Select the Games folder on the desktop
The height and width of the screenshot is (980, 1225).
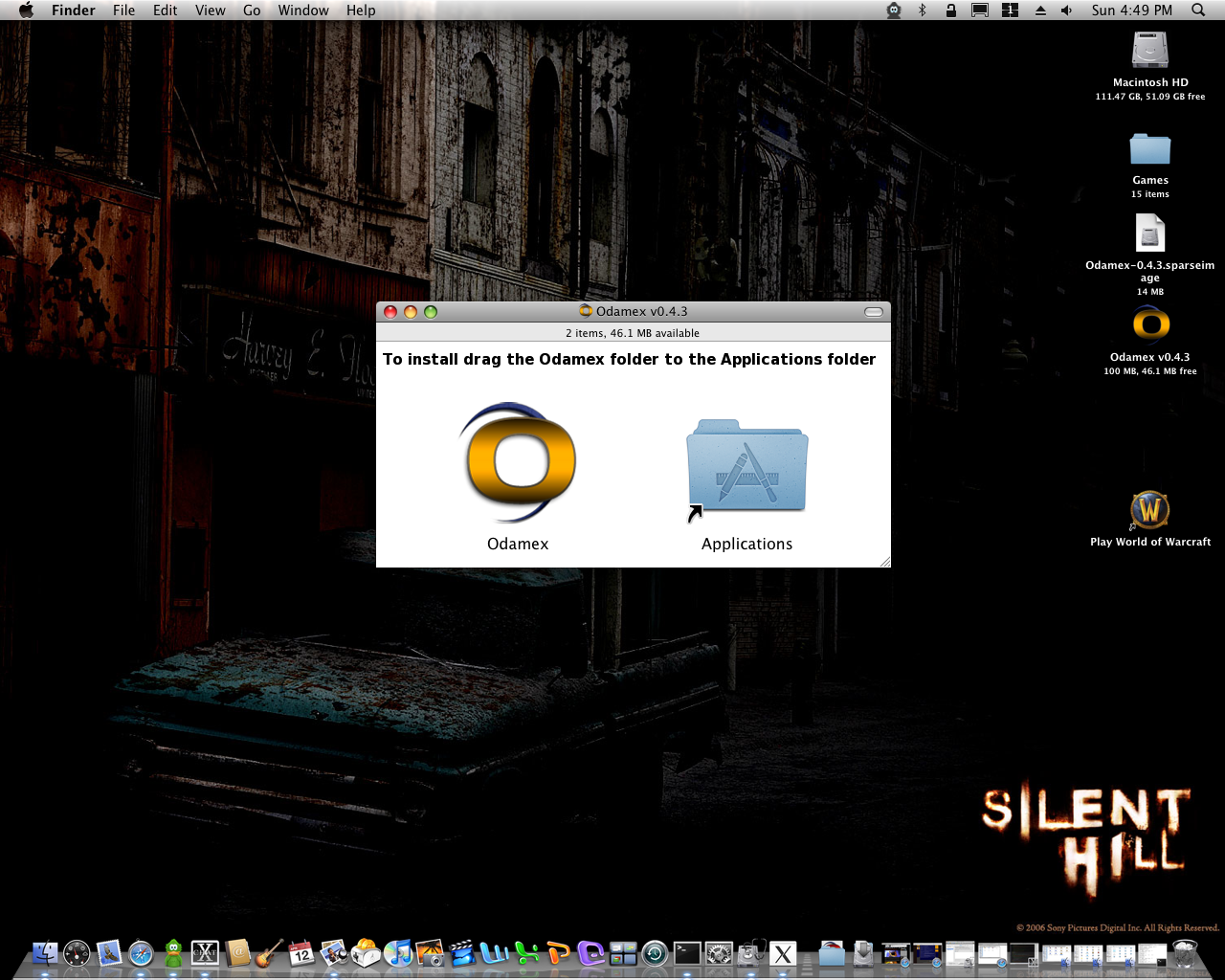1149,150
